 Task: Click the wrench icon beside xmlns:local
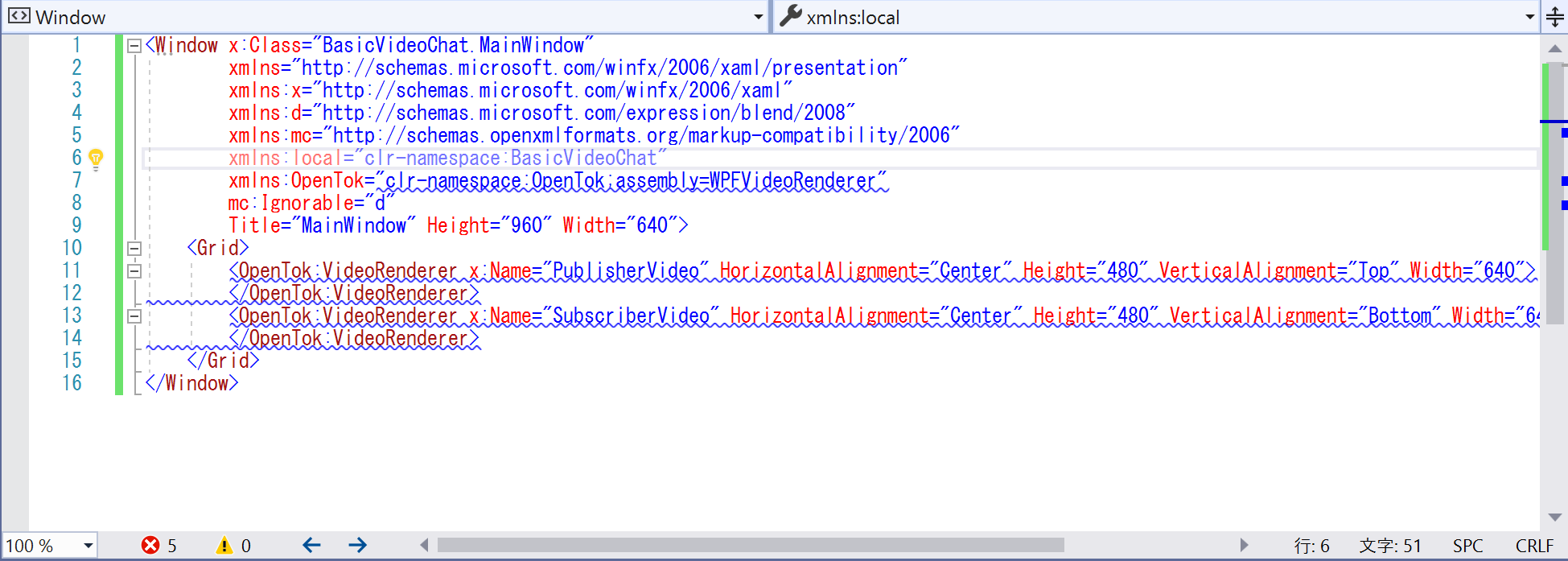[x=791, y=16]
